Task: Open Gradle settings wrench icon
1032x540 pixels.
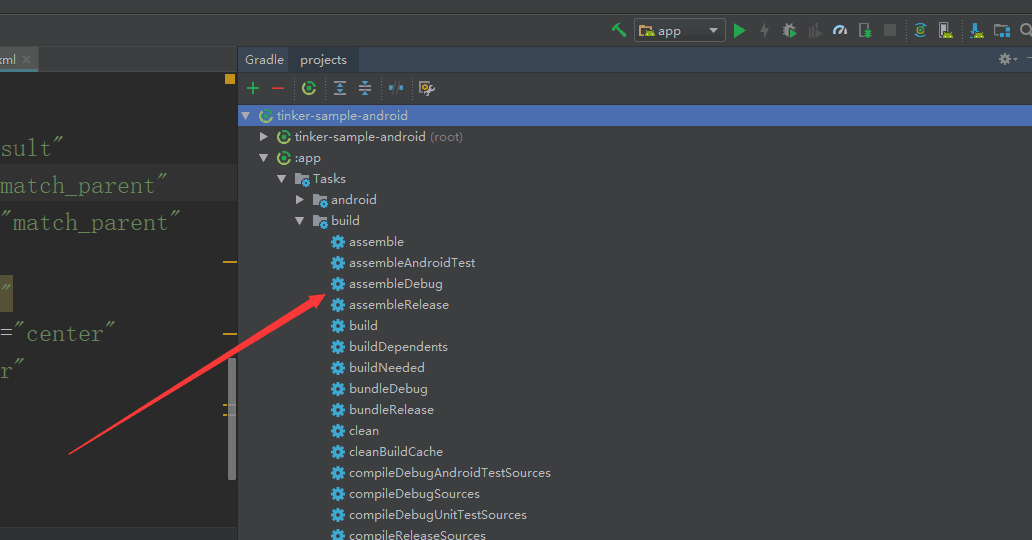Action: point(426,88)
